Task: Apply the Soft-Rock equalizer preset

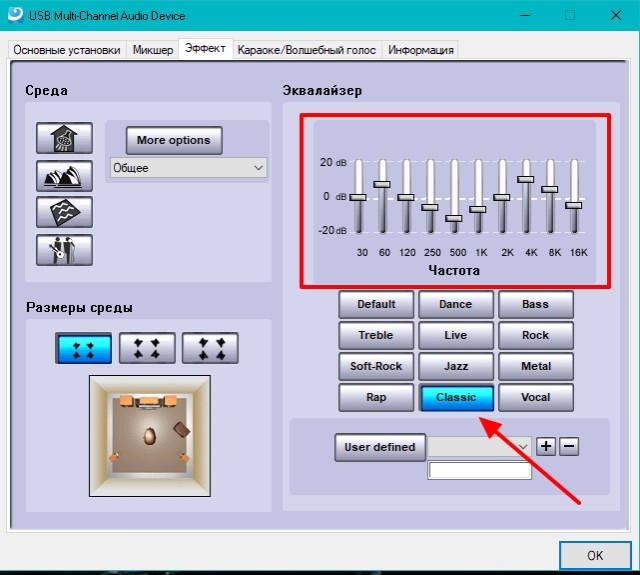Action: 376,366
